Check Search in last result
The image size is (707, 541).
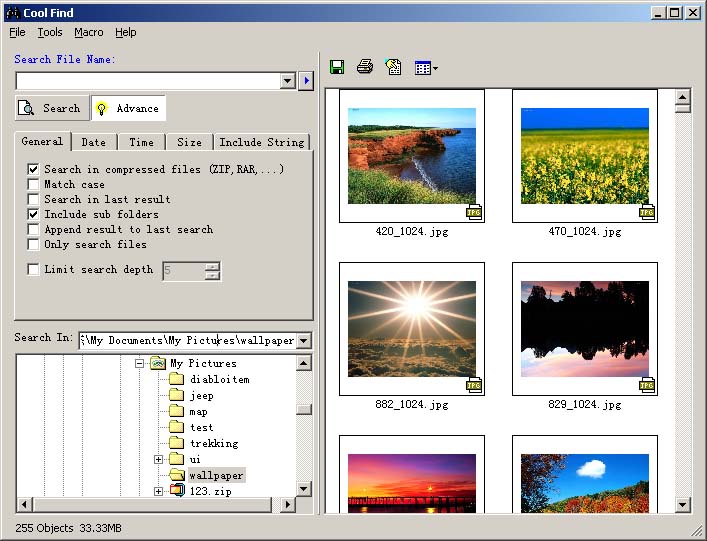[33, 199]
